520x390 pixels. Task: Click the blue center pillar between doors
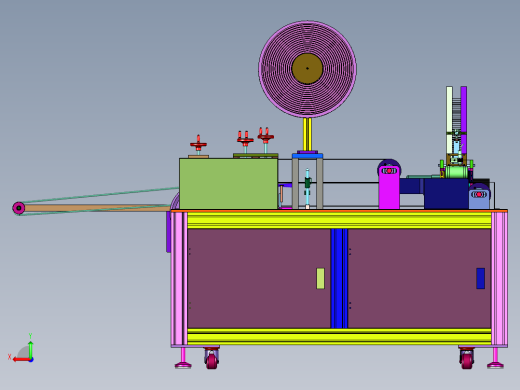[x=339, y=278]
